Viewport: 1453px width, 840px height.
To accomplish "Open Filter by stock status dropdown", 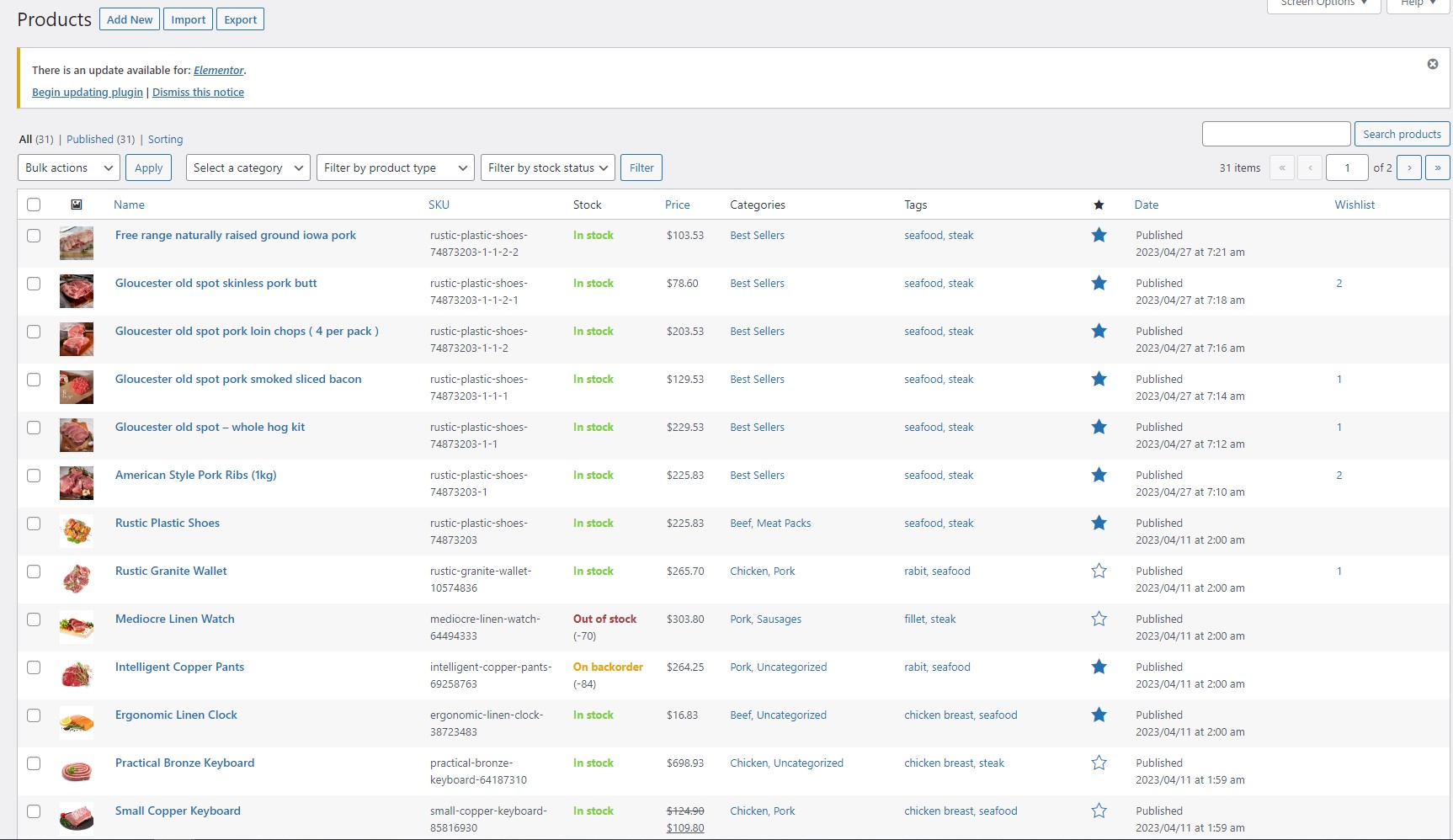I will tap(547, 167).
